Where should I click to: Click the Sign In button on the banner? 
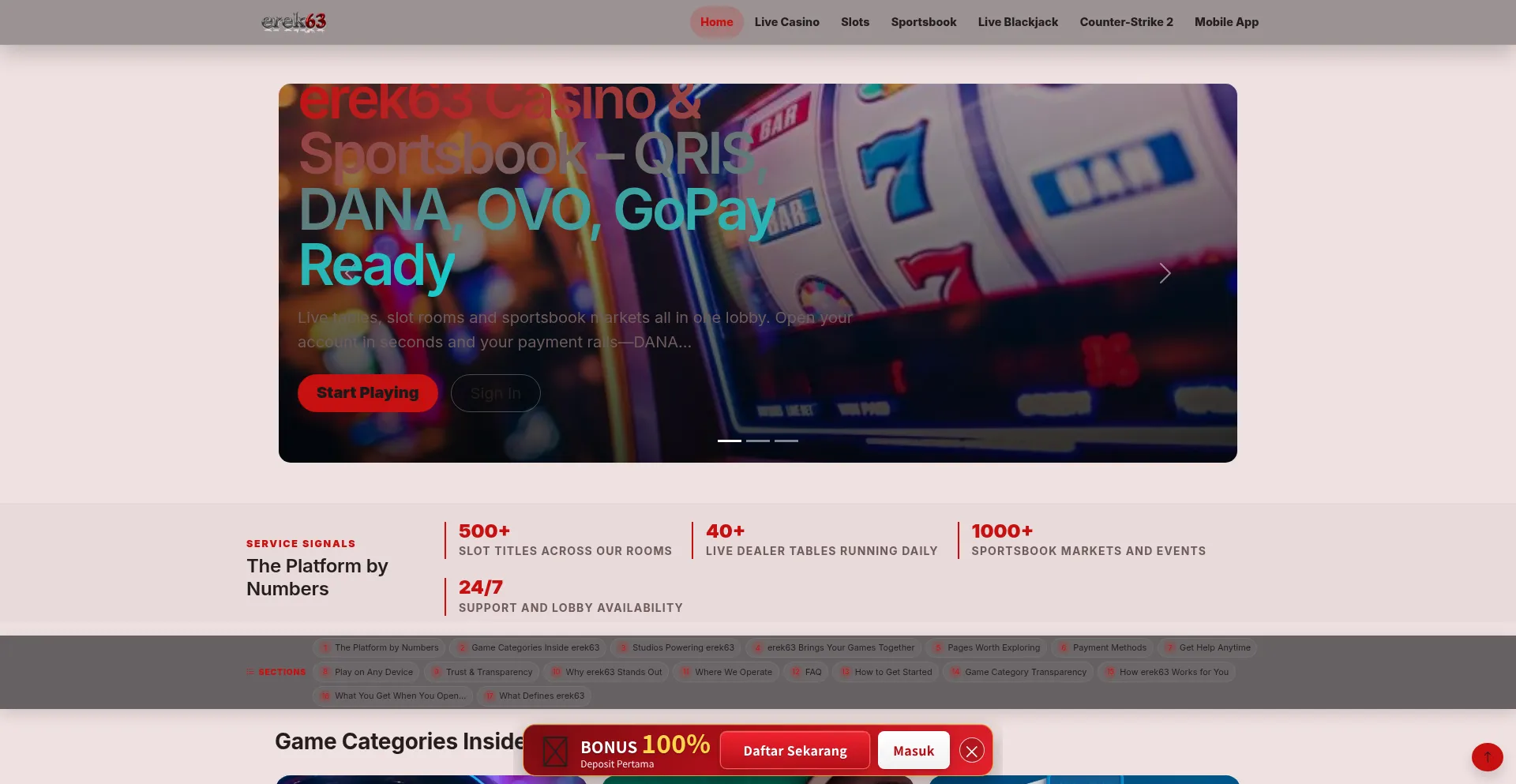click(496, 393)
